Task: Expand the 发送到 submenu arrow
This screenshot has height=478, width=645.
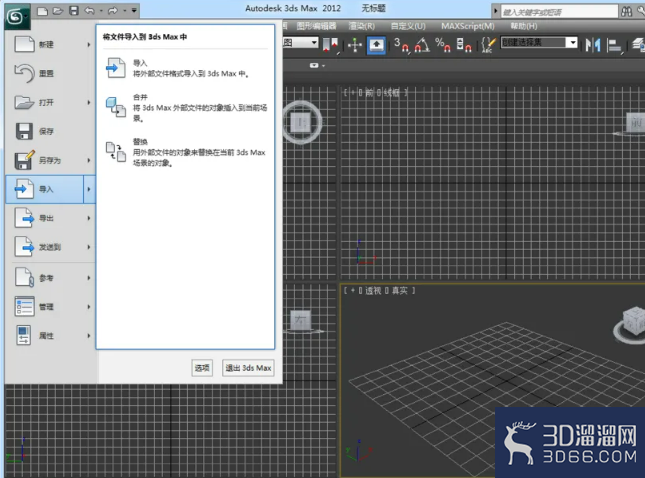Action: (x=89, y=247)
